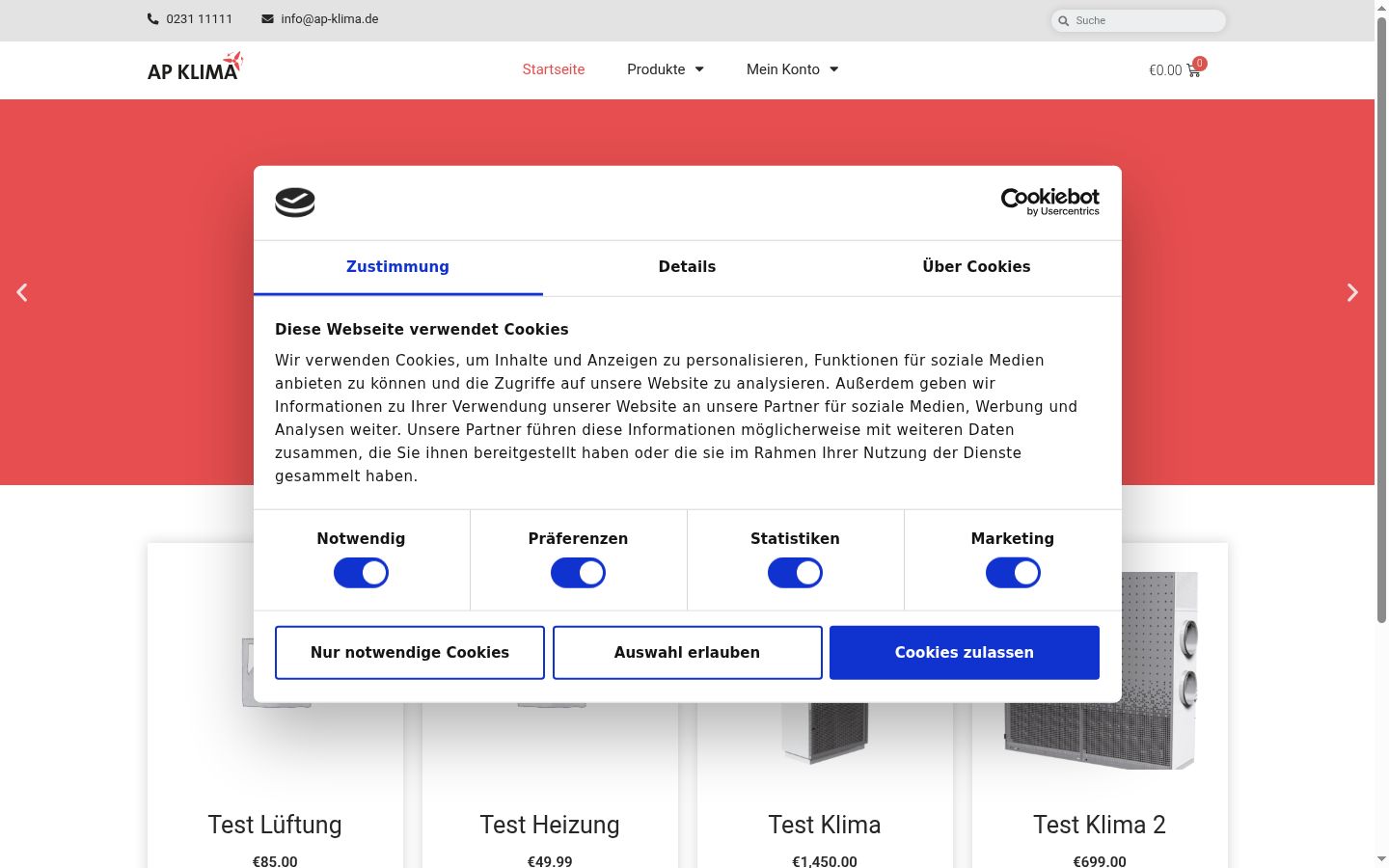Open the Startseite menu item
This screenshot has height=868, width=1389.
[x=554, y=69]
